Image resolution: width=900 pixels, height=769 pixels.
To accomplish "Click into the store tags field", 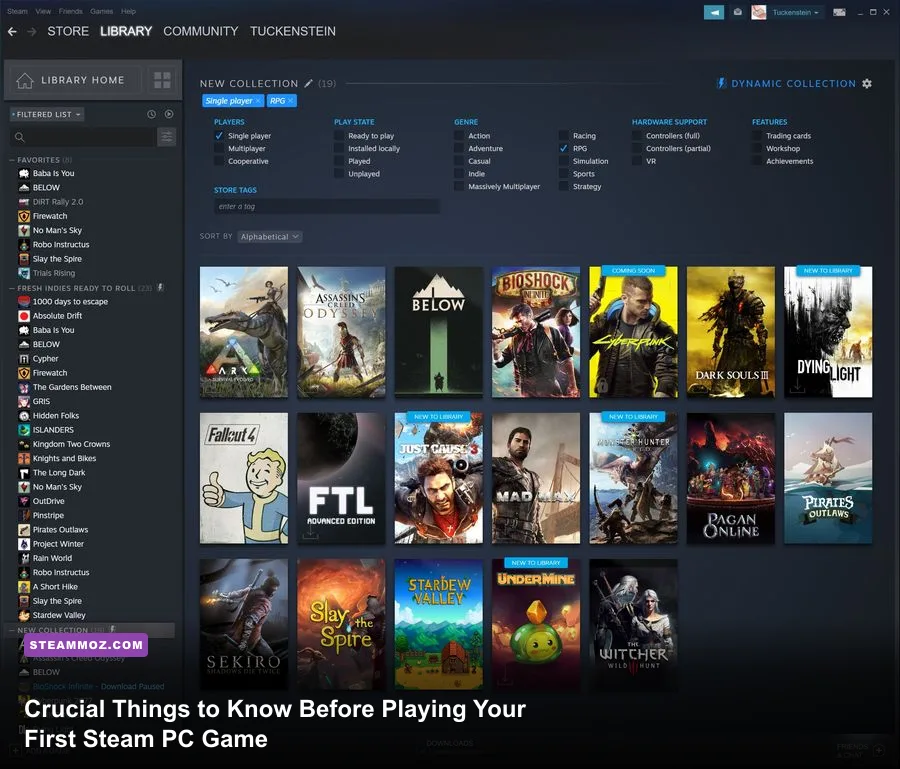I will click(327, 207).
